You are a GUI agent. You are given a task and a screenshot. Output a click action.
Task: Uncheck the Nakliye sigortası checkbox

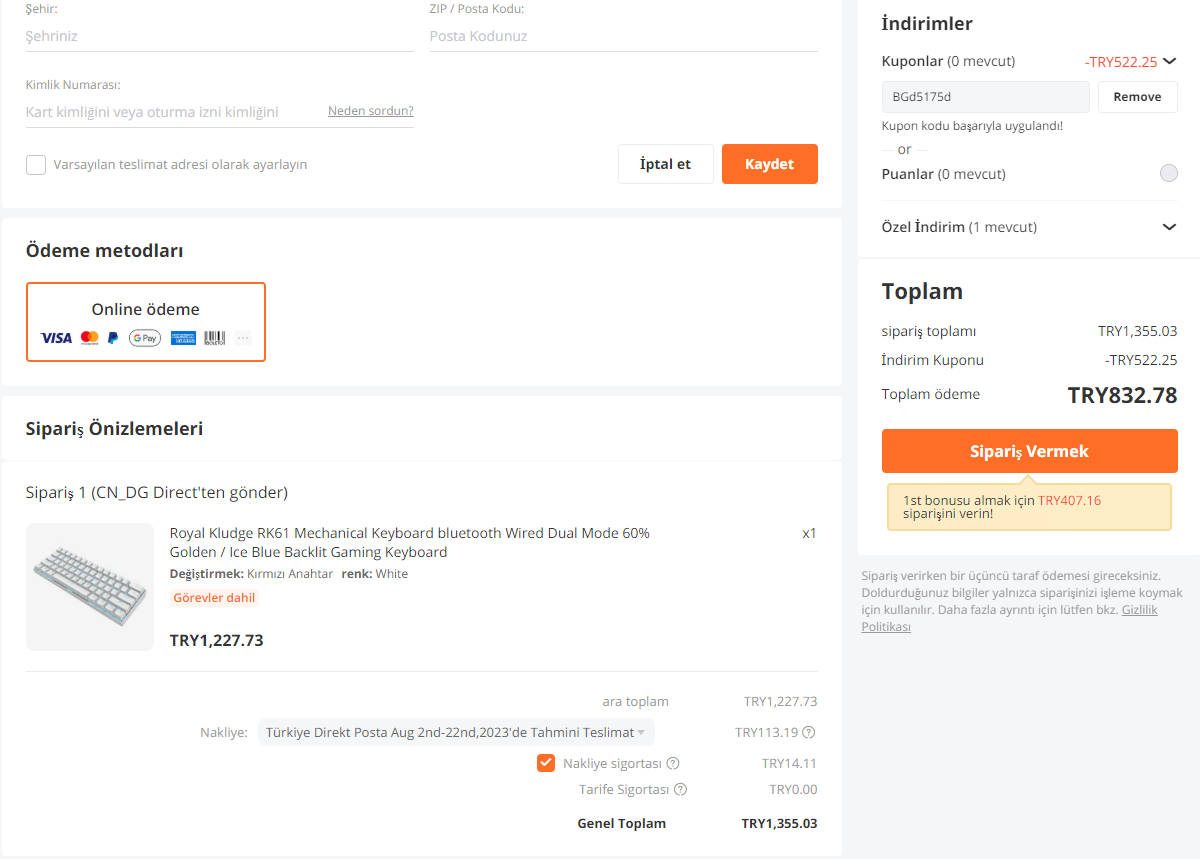[x=546, y=764]
